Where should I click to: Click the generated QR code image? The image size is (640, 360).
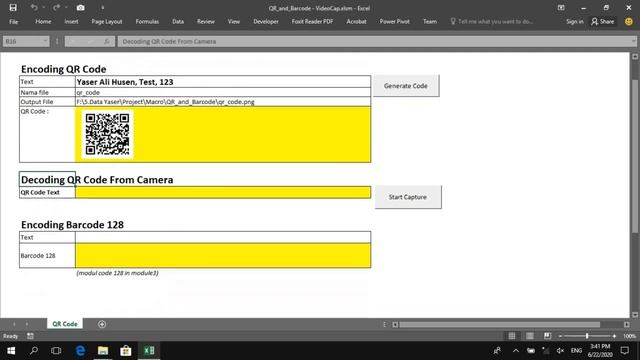pos(107,134)
